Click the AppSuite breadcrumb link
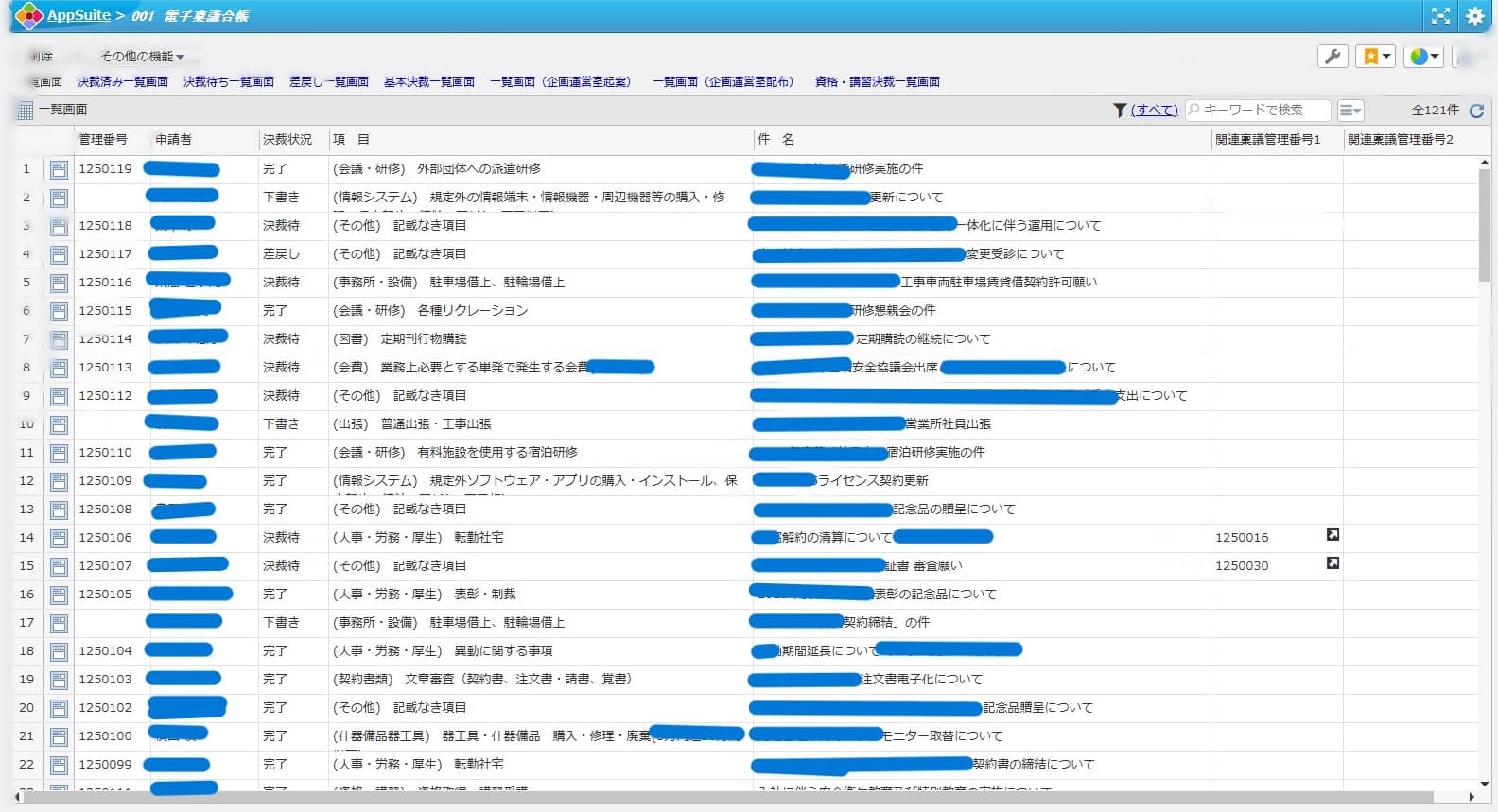 coord(78,16)
